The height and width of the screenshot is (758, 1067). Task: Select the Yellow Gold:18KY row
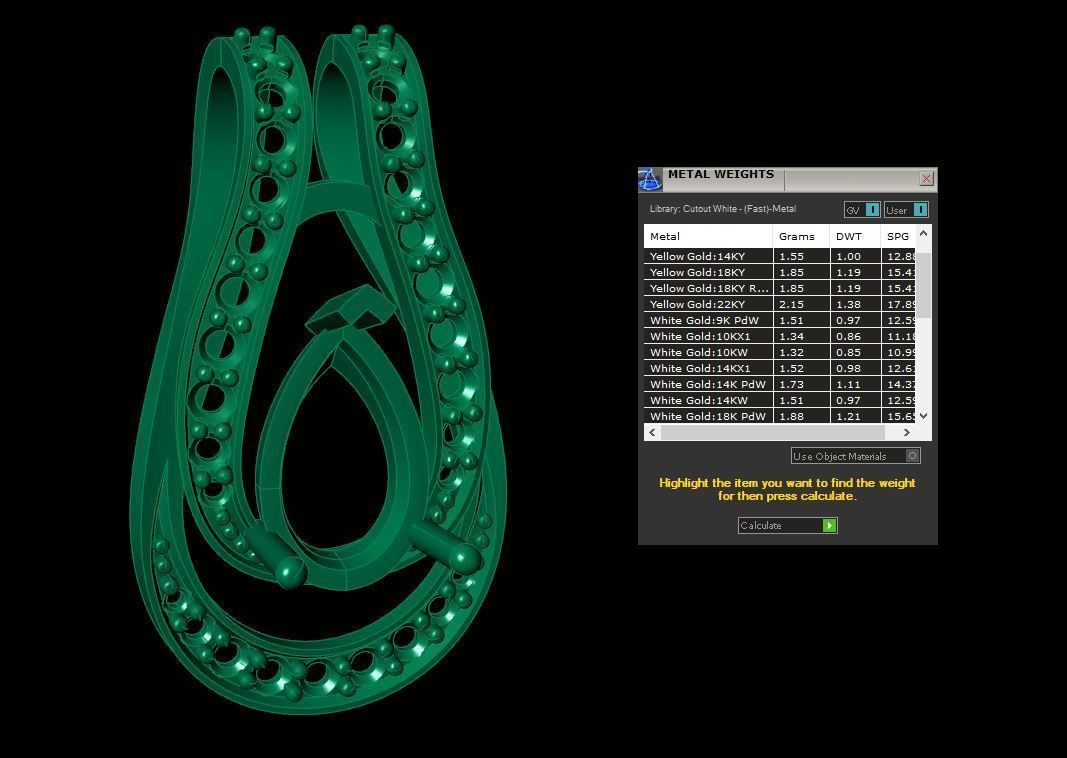(x=780, y=271)
